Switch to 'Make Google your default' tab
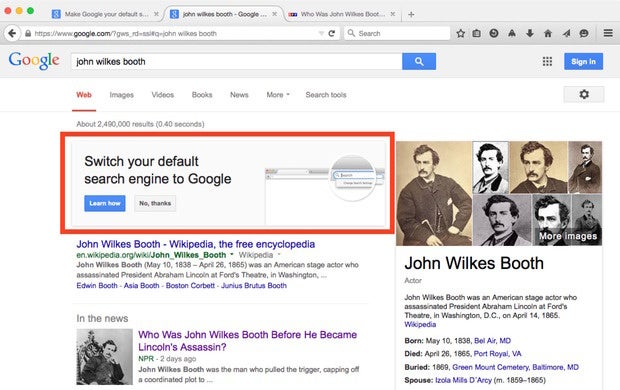The image size is (620, 390). (x=106, y=14)
